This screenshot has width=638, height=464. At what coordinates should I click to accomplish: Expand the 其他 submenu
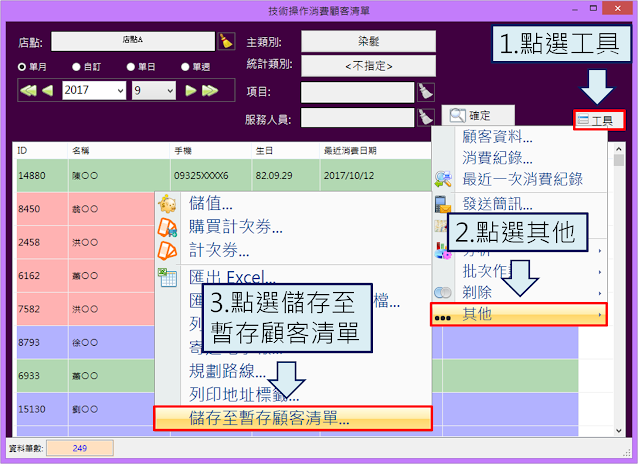coord(519,315)
